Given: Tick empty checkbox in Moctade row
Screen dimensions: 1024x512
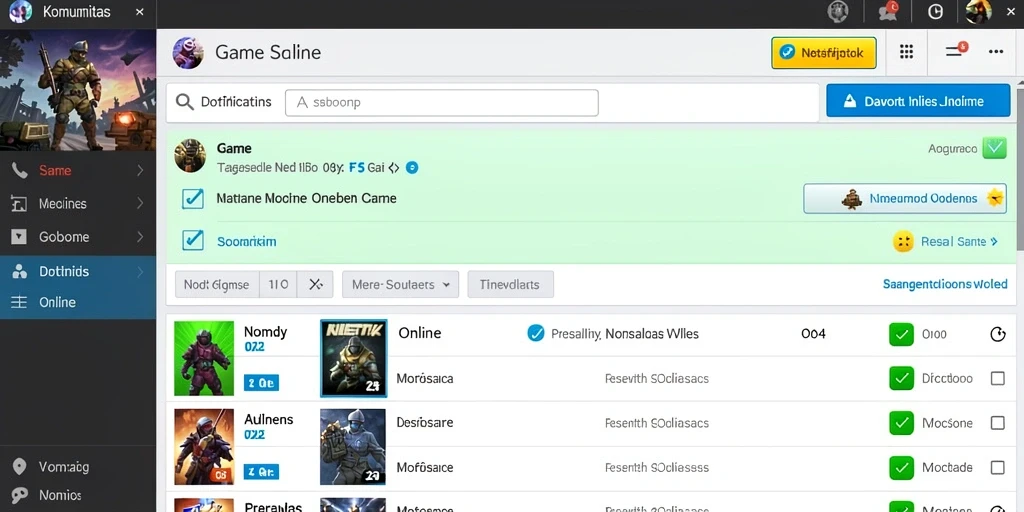Looking at the screenshot, I should click(998, 468).
